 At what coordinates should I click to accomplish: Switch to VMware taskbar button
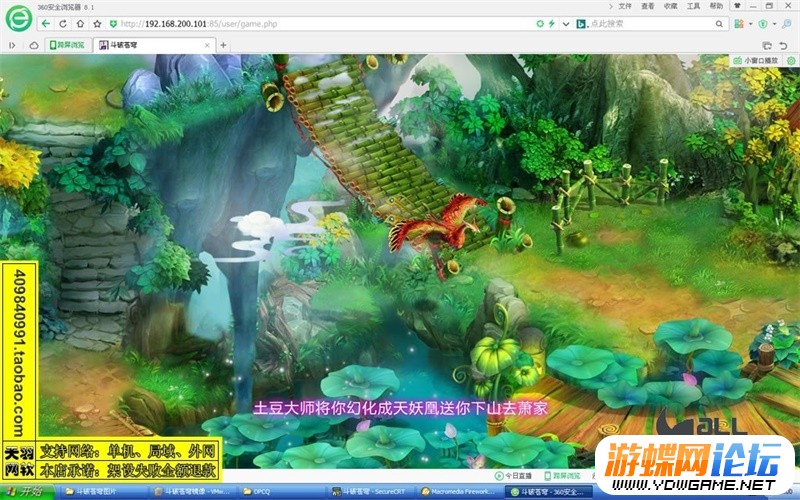pyautogui.click(x=193, y=492)
